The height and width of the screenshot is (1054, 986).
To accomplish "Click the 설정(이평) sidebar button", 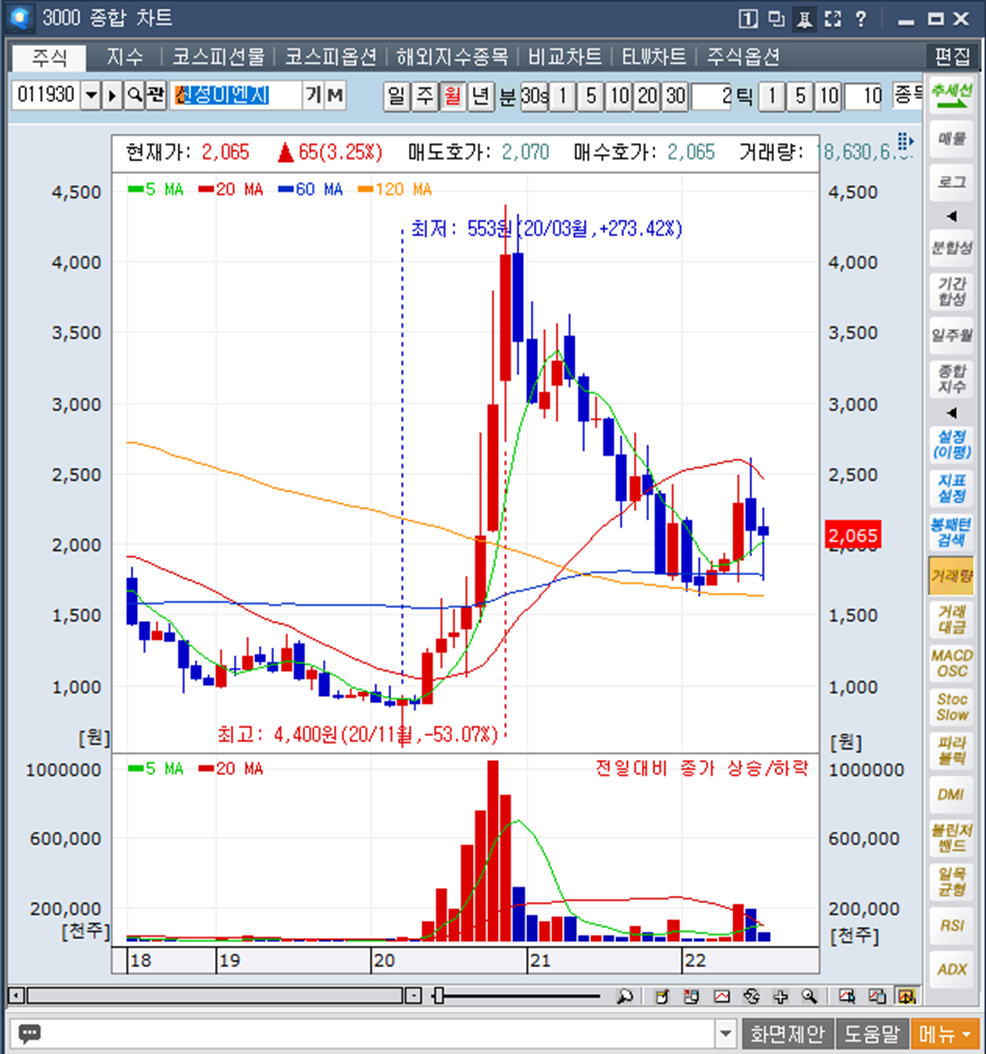I will pyautogui.click(x=952, y=445).
